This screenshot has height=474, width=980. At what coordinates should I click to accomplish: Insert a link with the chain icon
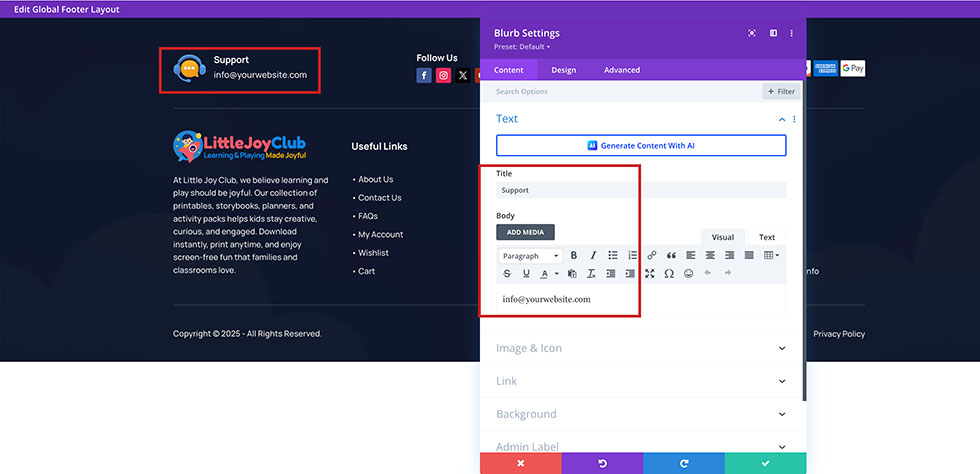tap(652, 256)
